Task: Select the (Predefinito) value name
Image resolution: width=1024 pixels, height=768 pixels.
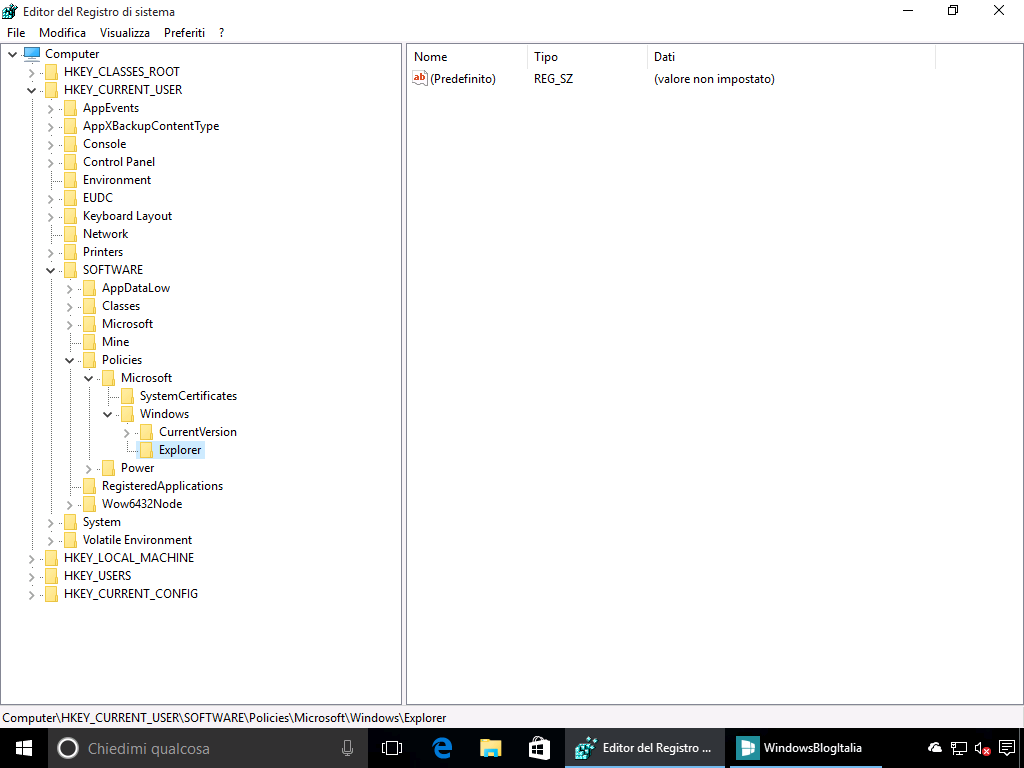Action: [x=462, y=79]
